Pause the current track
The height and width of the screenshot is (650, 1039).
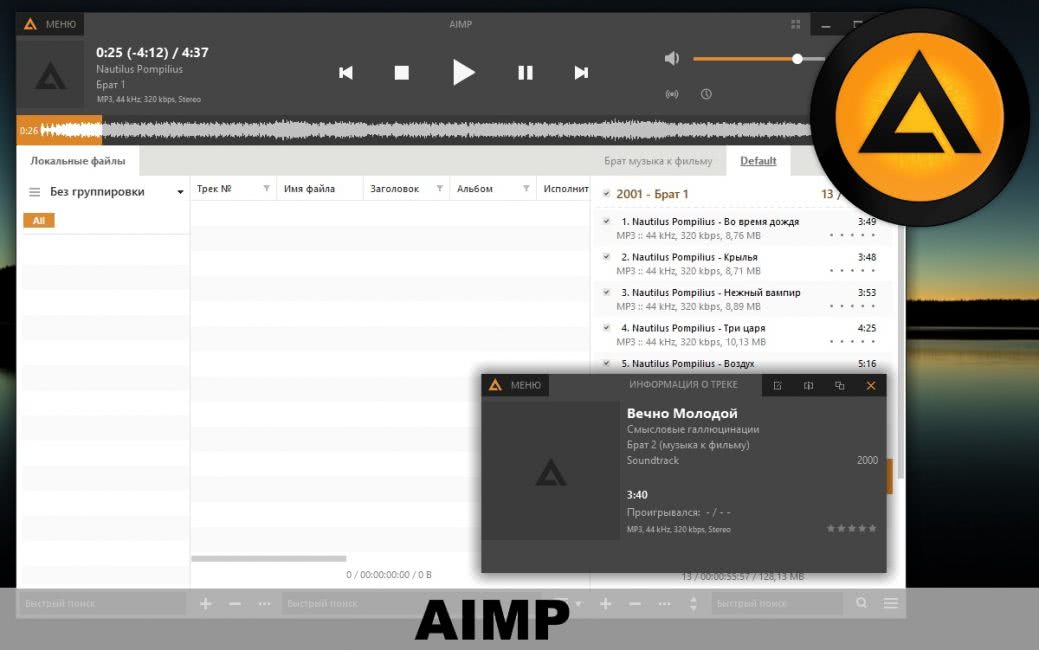click(x=525, y=73)
